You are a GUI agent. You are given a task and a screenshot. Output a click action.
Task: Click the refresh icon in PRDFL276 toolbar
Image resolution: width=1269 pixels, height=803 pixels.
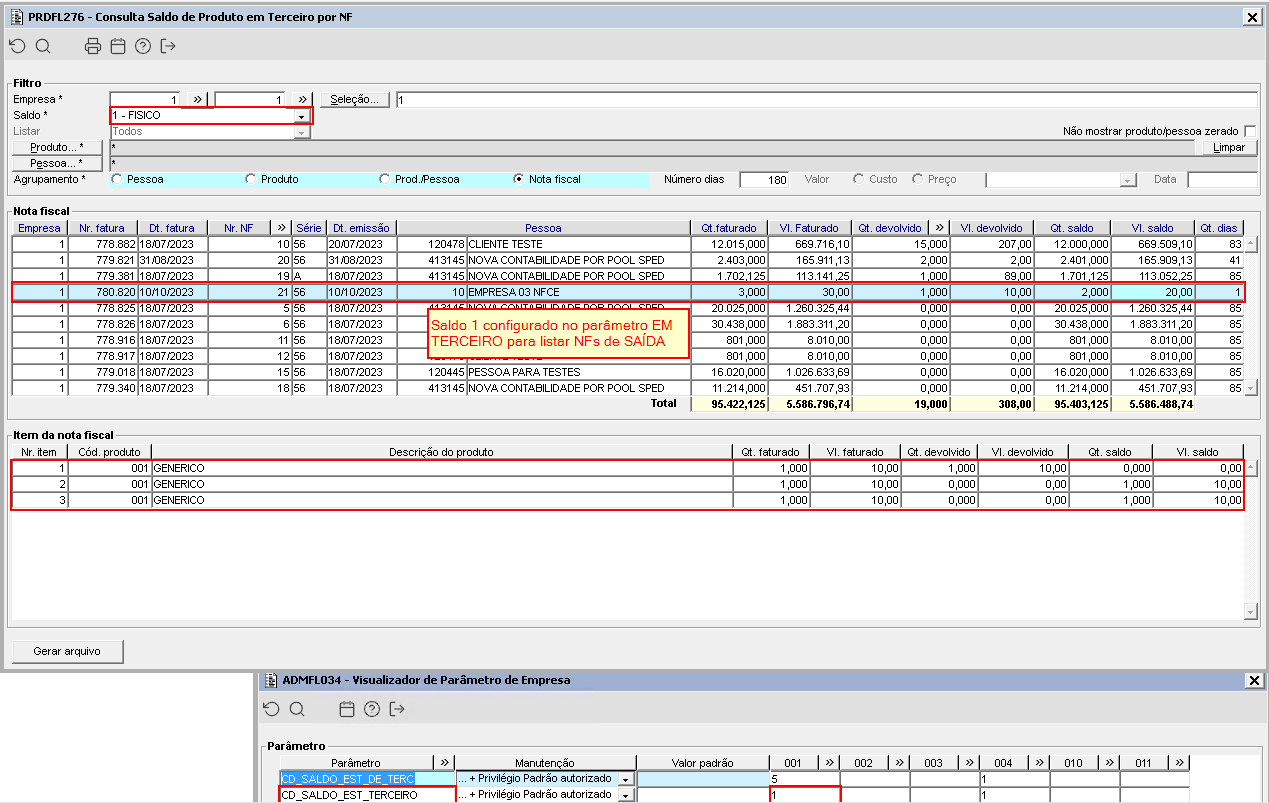point(18,46)
